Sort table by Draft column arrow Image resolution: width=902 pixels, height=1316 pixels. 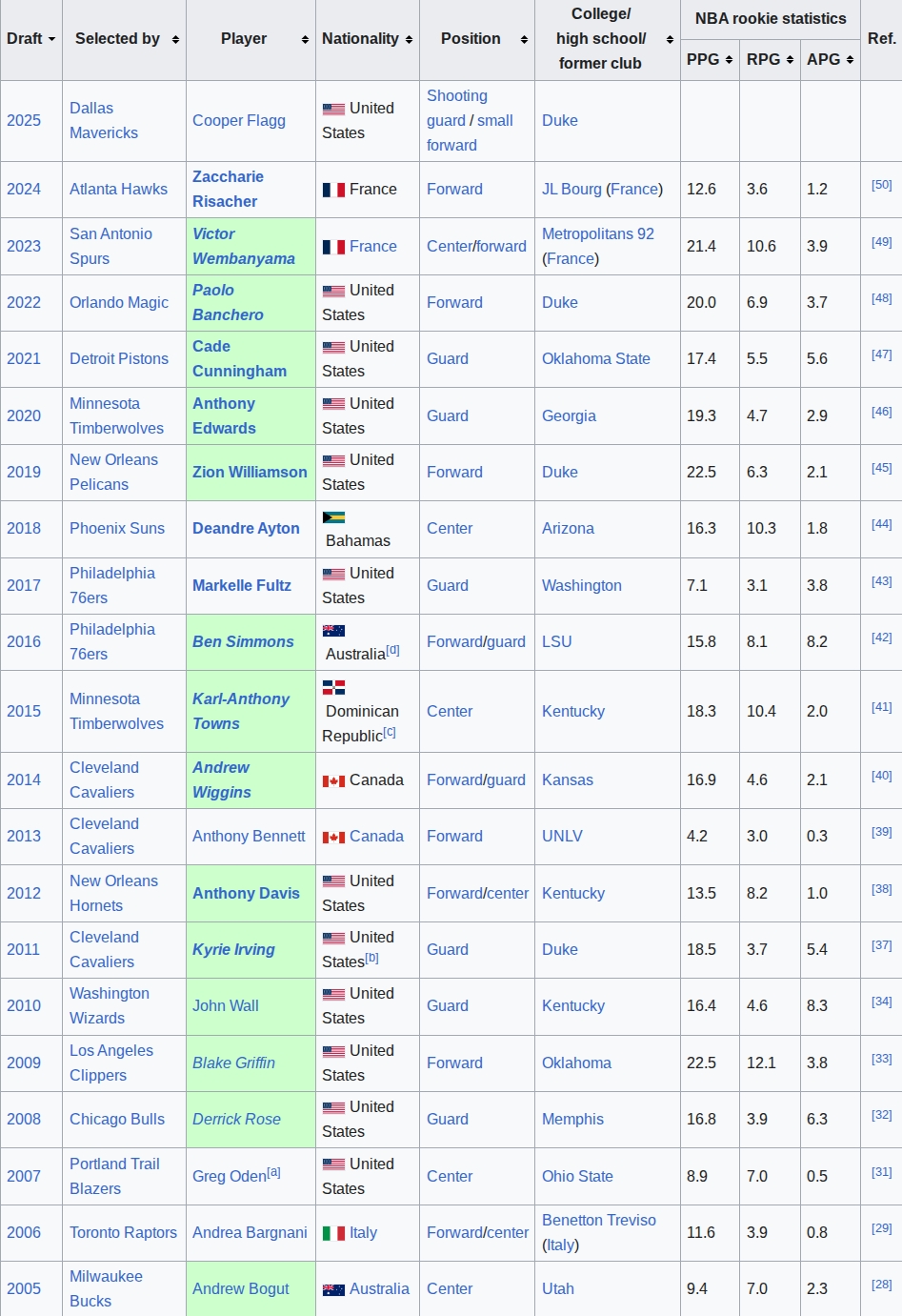tap(51, 39)
